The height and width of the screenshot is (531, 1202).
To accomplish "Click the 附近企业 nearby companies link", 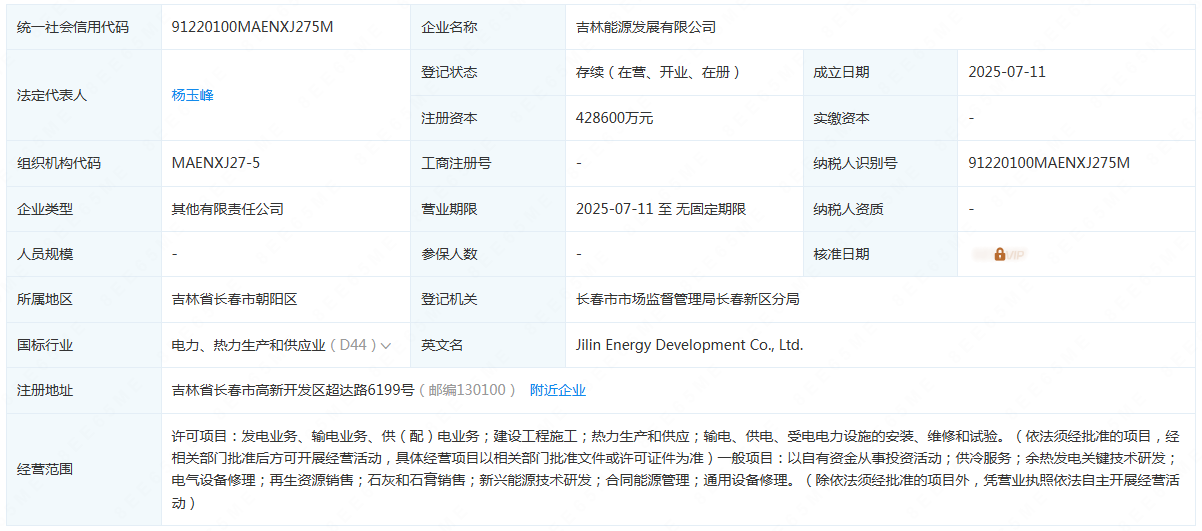I will [557, 390].
